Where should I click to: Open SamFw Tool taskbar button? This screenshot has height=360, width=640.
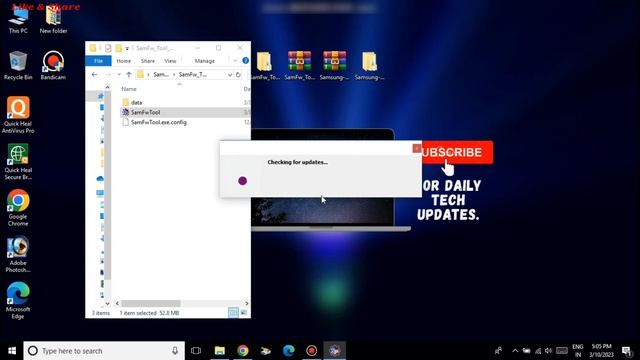coord(335,351)
